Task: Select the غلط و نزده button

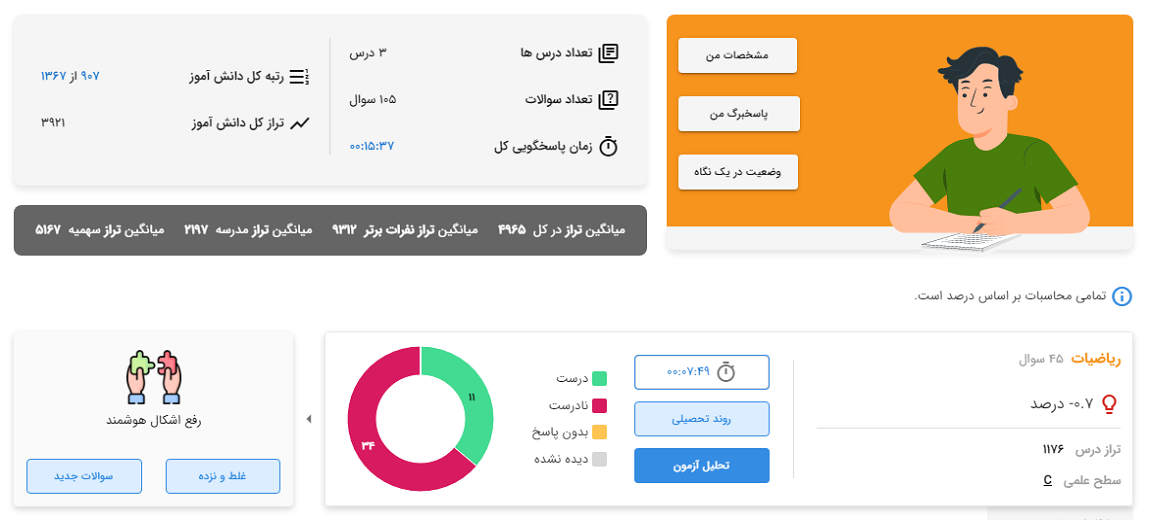Action: coord(223,477)
